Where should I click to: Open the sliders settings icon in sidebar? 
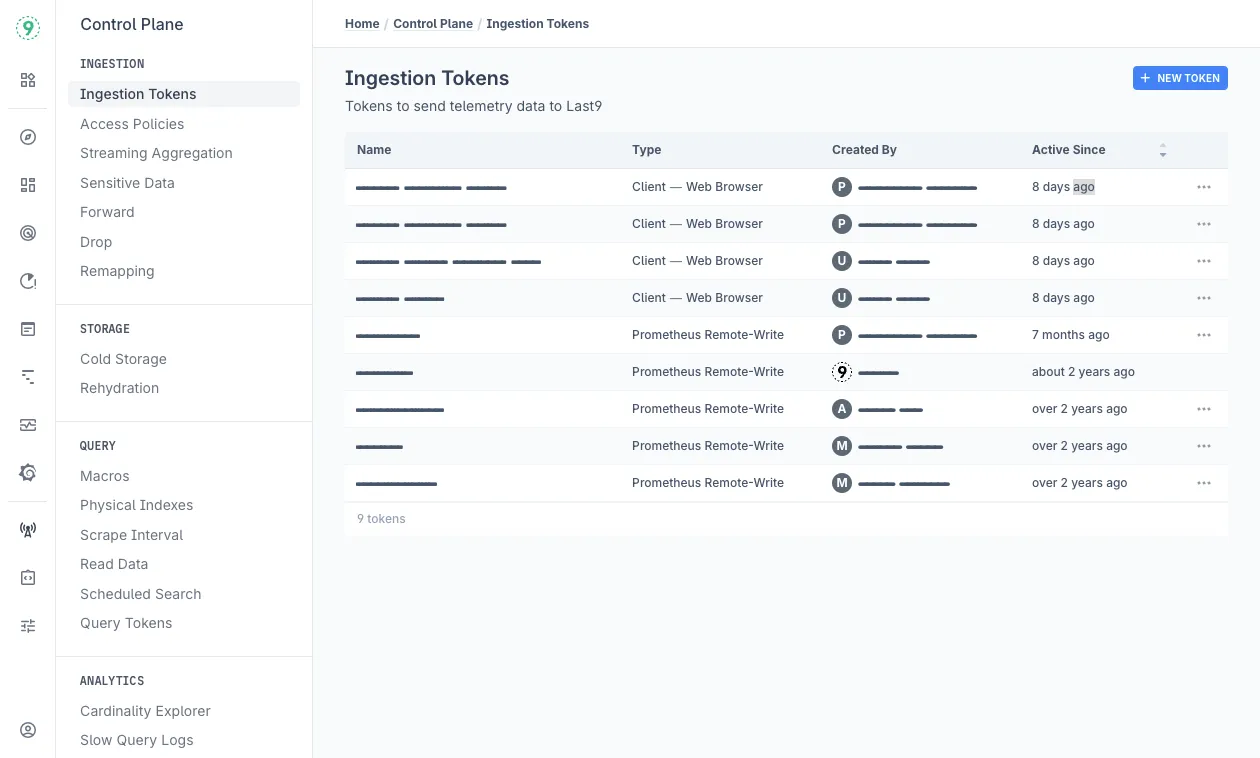[28, 626]
